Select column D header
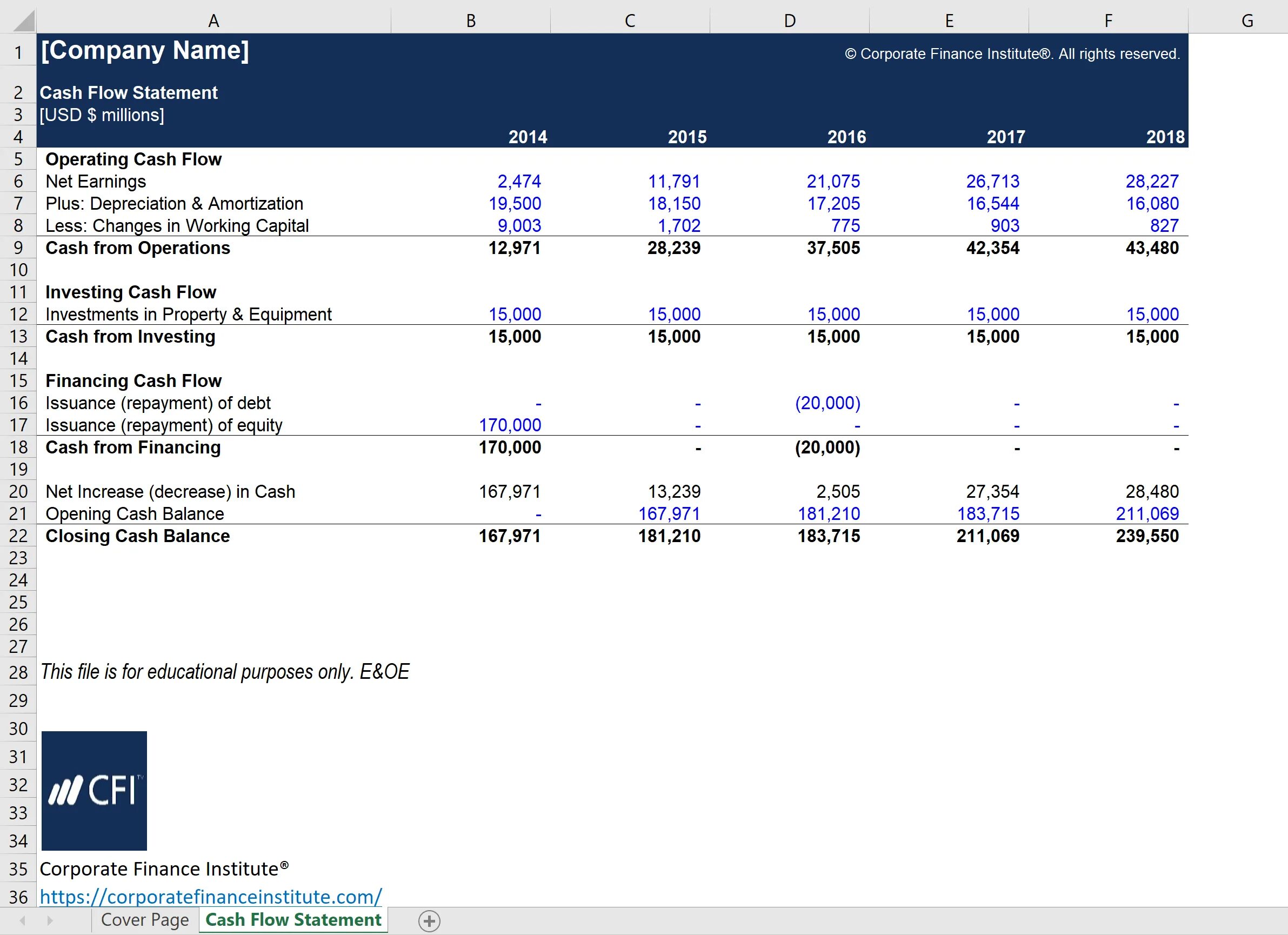Screen dimensions: 1288x935 789,21
